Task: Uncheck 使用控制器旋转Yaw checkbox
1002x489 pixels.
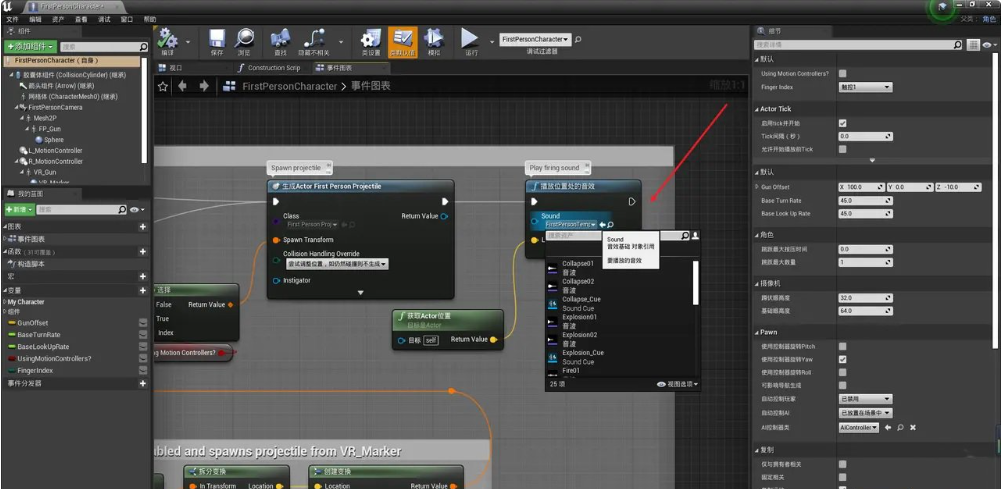Action: click(x=842, y=359)
